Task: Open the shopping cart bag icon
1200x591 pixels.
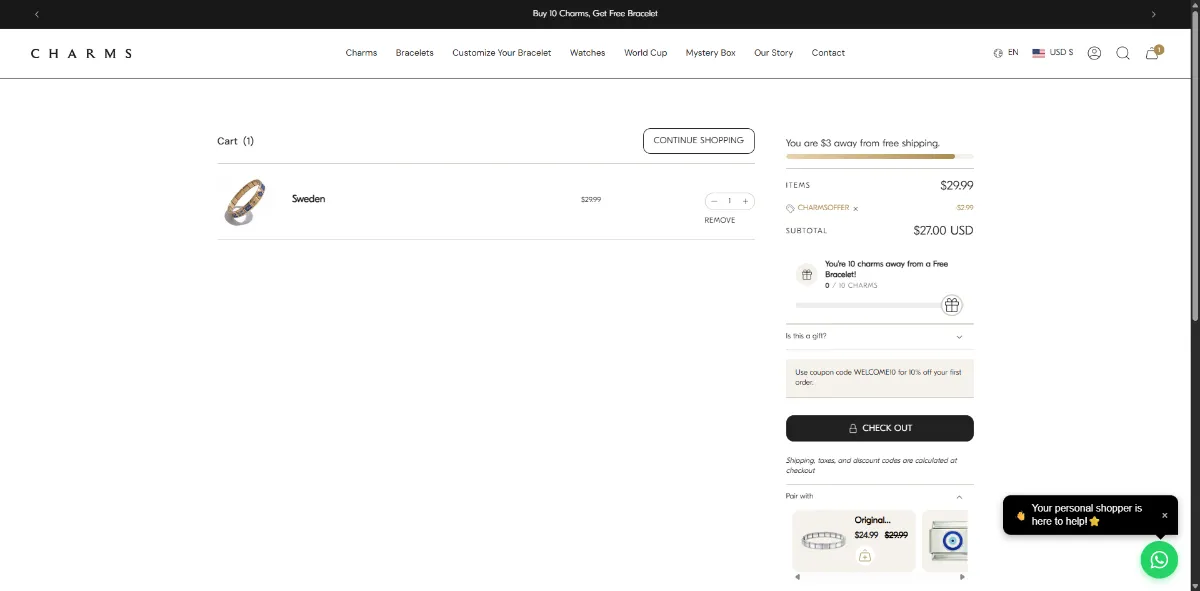Action: [1153, 52]
